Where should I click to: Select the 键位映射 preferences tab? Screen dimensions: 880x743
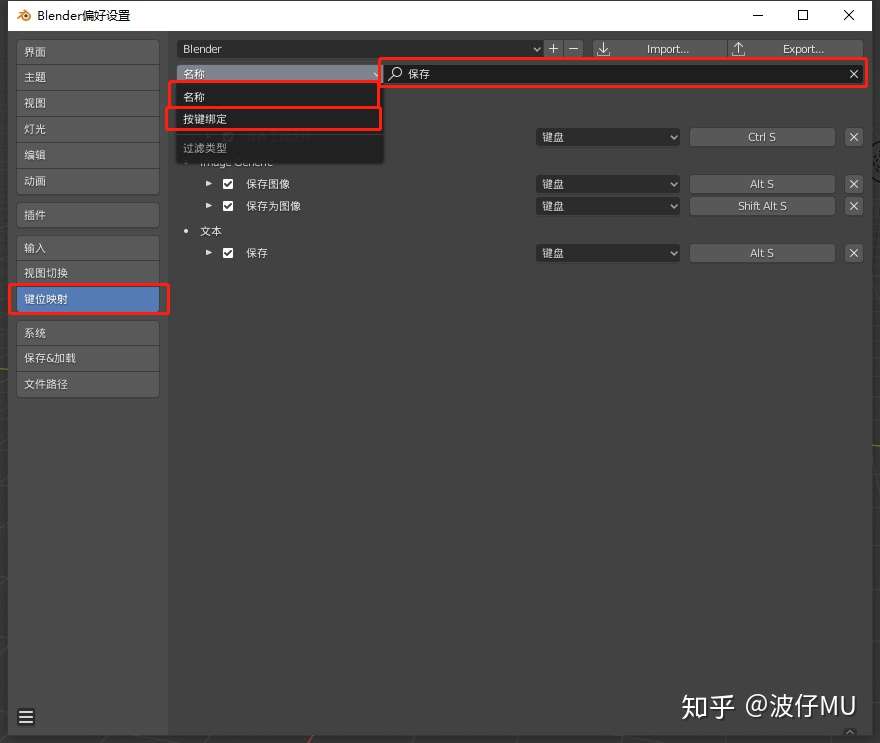pyautogui.click(x=89, y=299)
